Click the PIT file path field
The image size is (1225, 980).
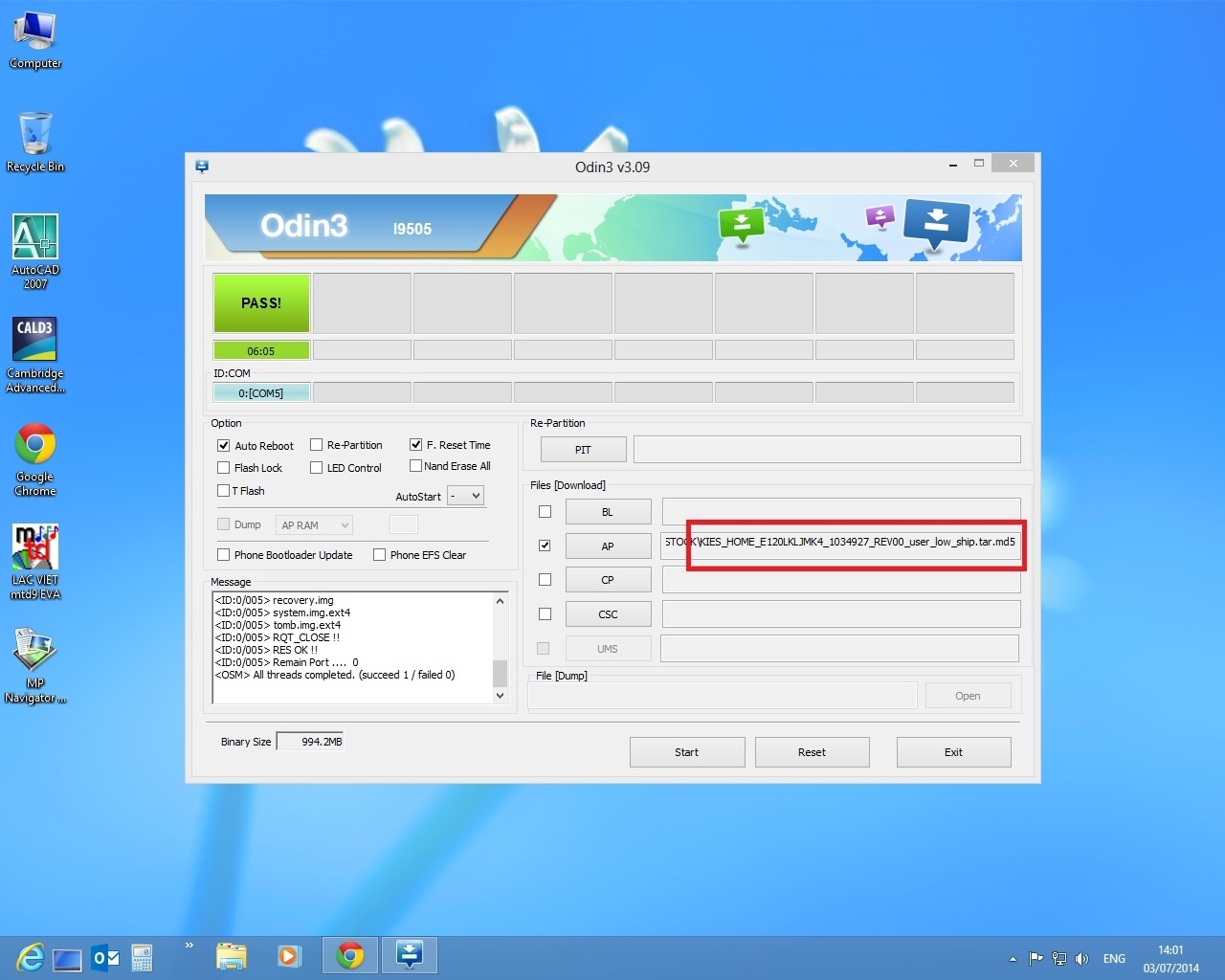(827, 450)
